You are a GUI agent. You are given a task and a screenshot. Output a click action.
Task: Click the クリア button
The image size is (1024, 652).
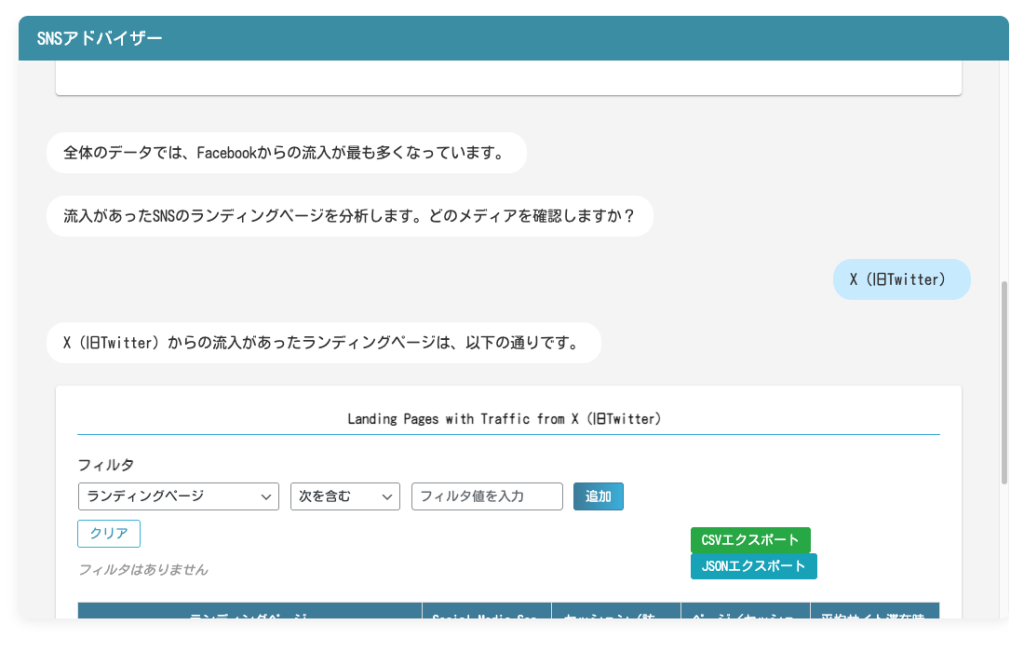108,534
